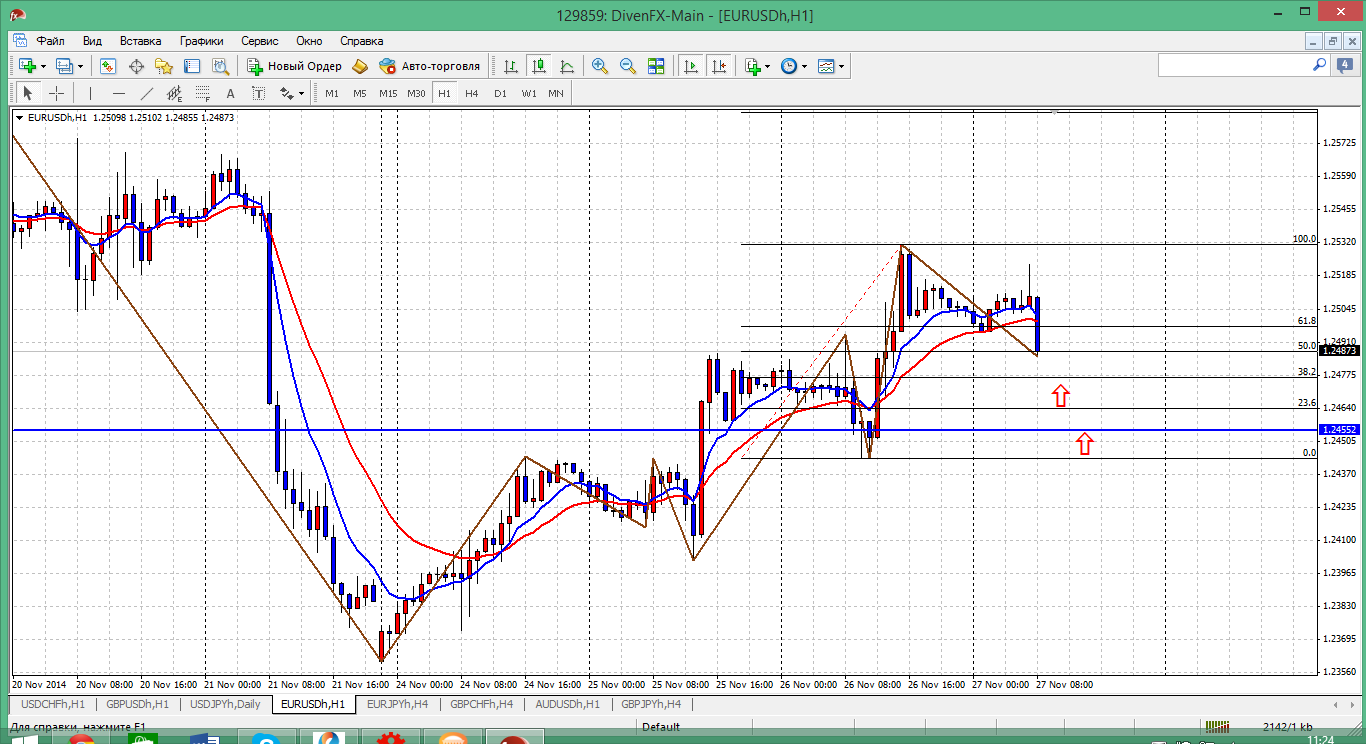This screenshot has height=744, width=1370.
Task: Click the zoom in magnifier icon
Action: coord(600,66)
